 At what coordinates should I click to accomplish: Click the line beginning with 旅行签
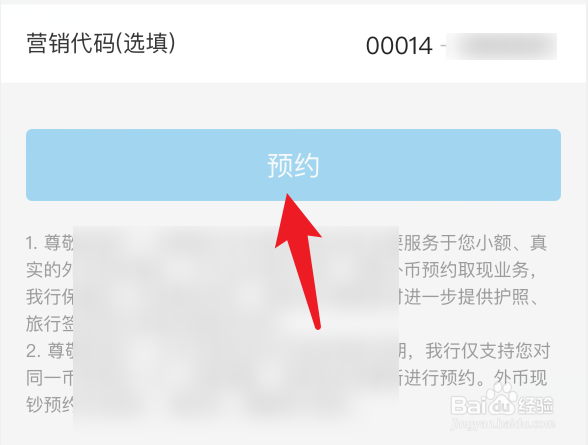click(x=50, y=324)
